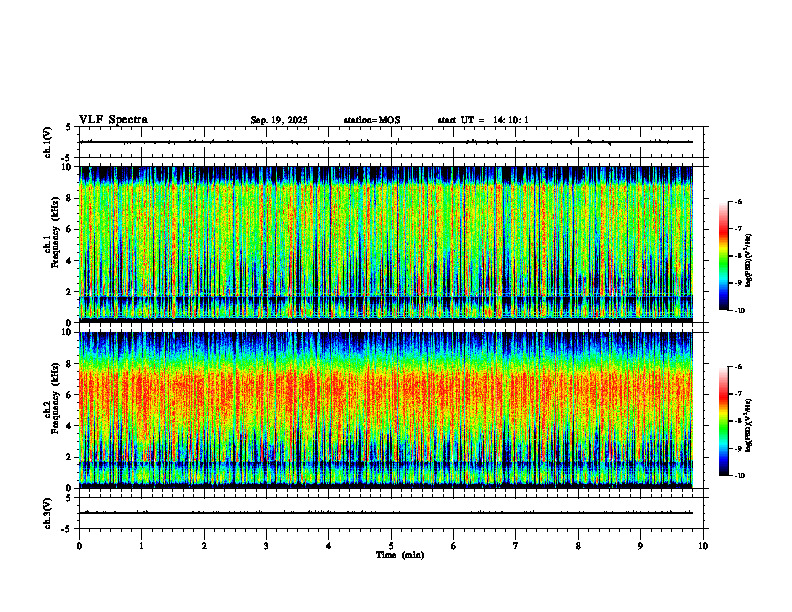Click the ch.3 voltage waveform trace

coord(386,513)
